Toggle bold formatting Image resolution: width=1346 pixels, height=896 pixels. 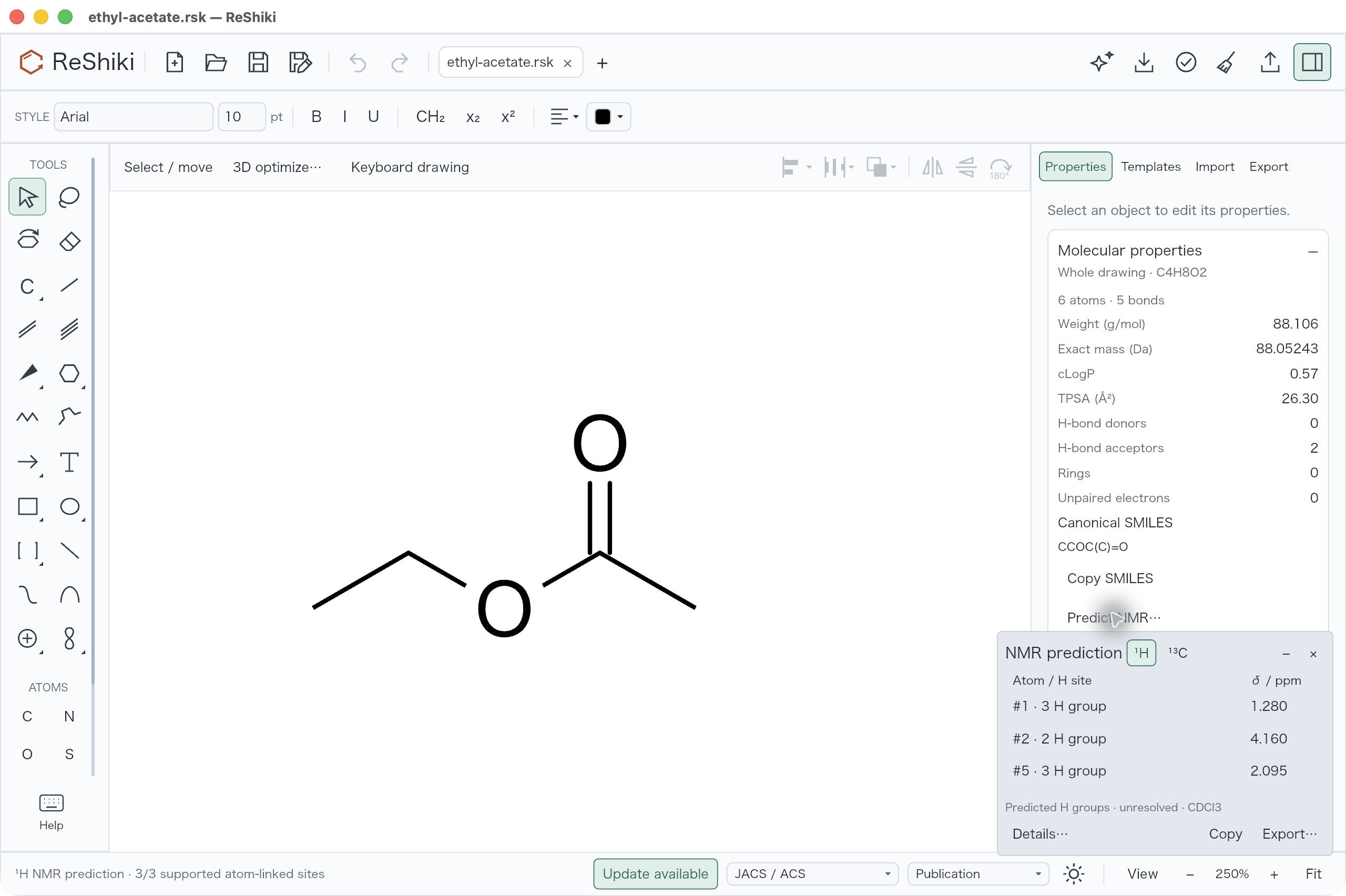pyautogui.click(x=316, y=117)
